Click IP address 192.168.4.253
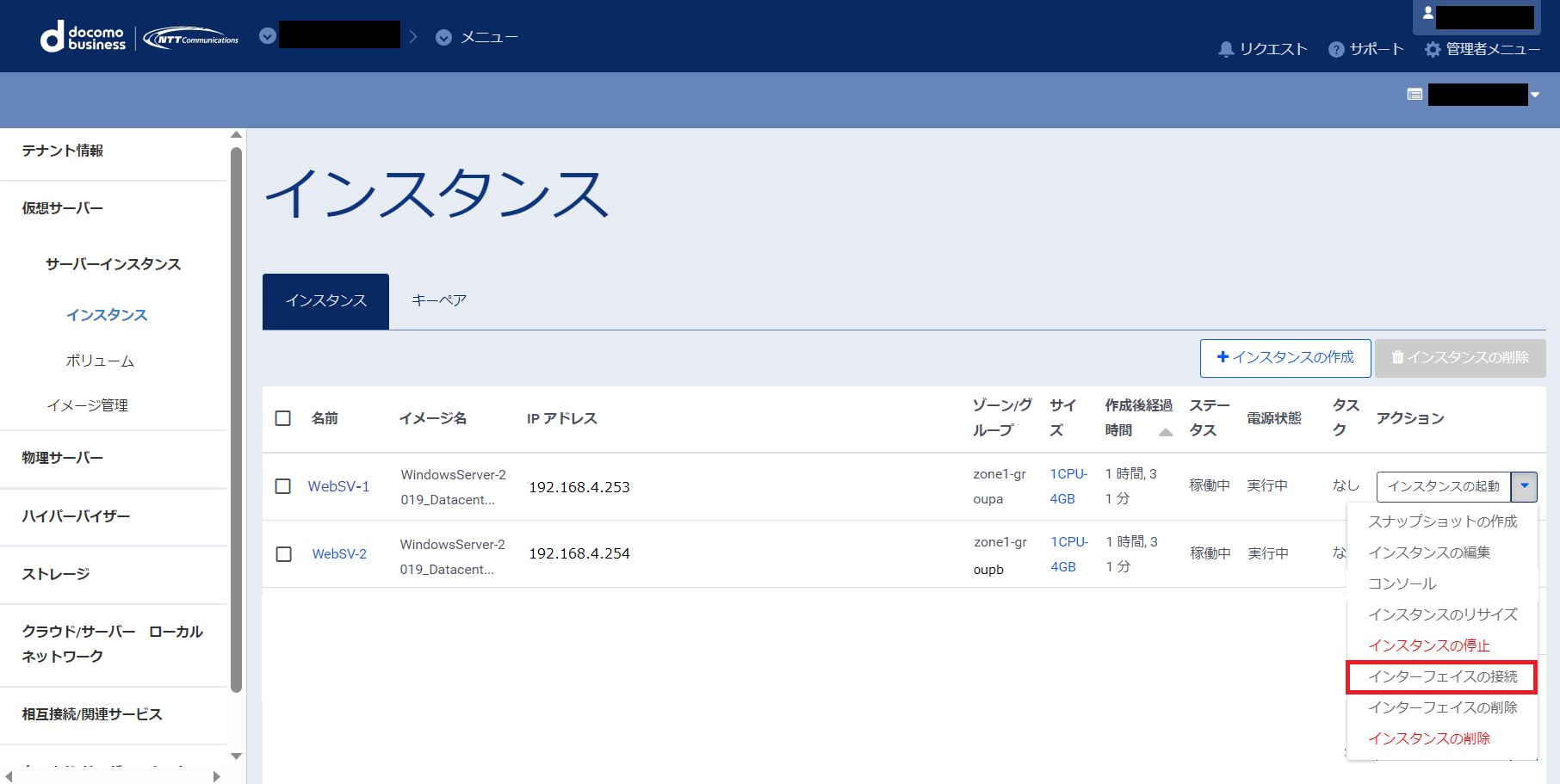 click(579, 487)
